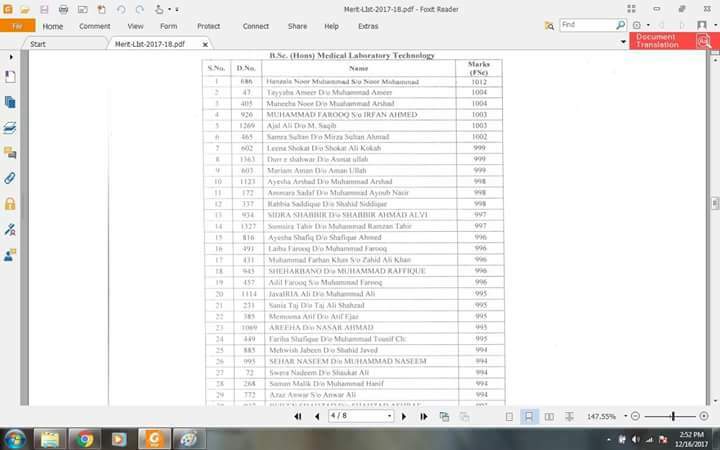Open the Pages thumbnail panel
Screen dimensions: 720x450
[x=10, y=102]
